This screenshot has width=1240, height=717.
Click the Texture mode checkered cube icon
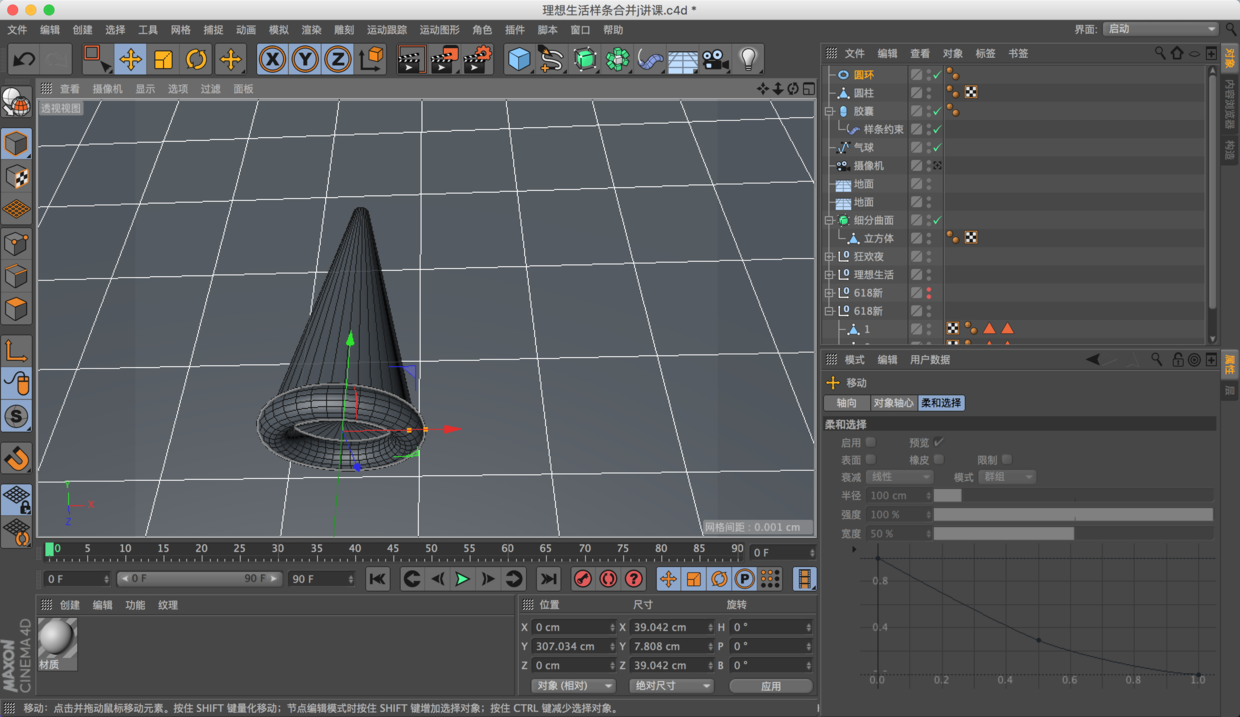click(x=16, y=177)
